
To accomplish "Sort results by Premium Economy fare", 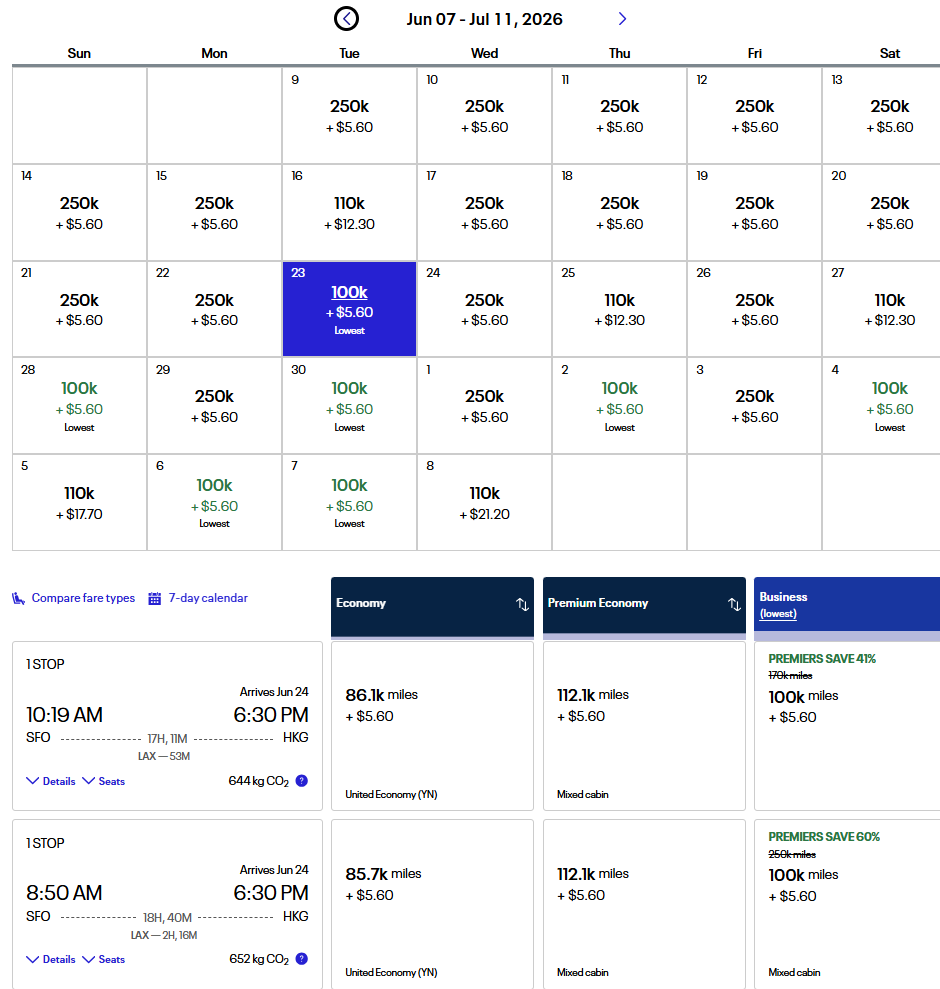I will click(x=733, y=604).
